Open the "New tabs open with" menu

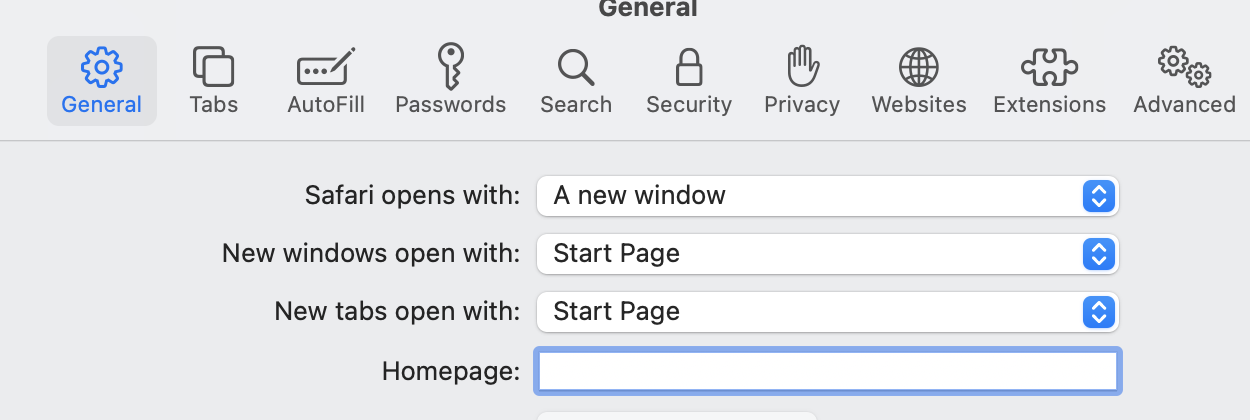pyautogui.click(x=810, y=312)
